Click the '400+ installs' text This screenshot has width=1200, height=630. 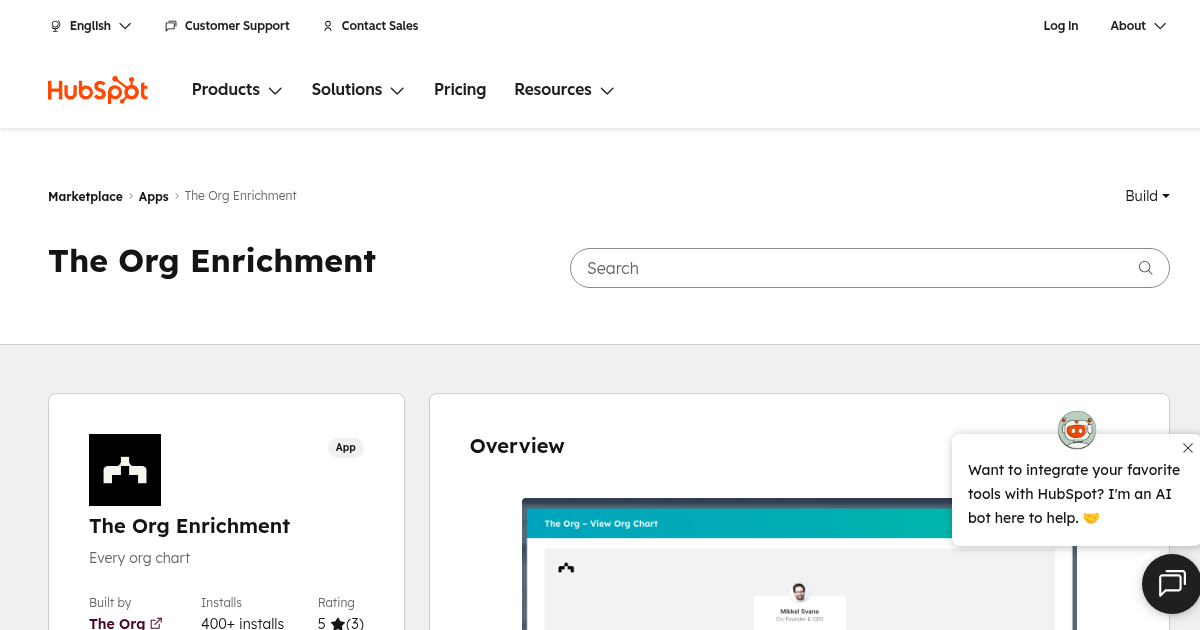click(242, 623)
